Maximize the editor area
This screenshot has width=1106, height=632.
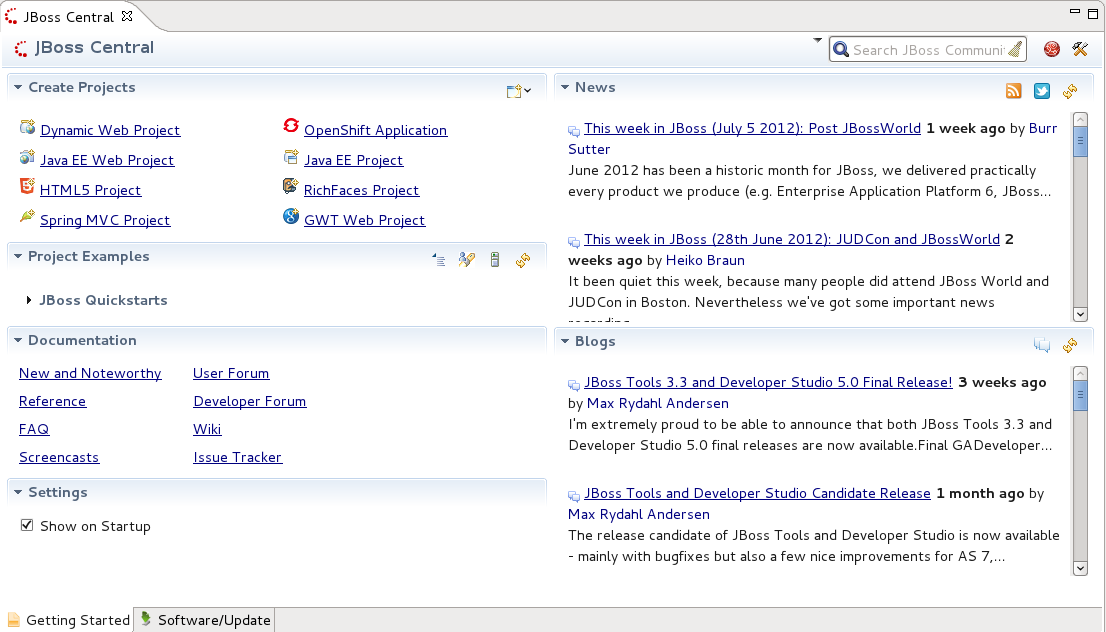(x=1093, y=13)
